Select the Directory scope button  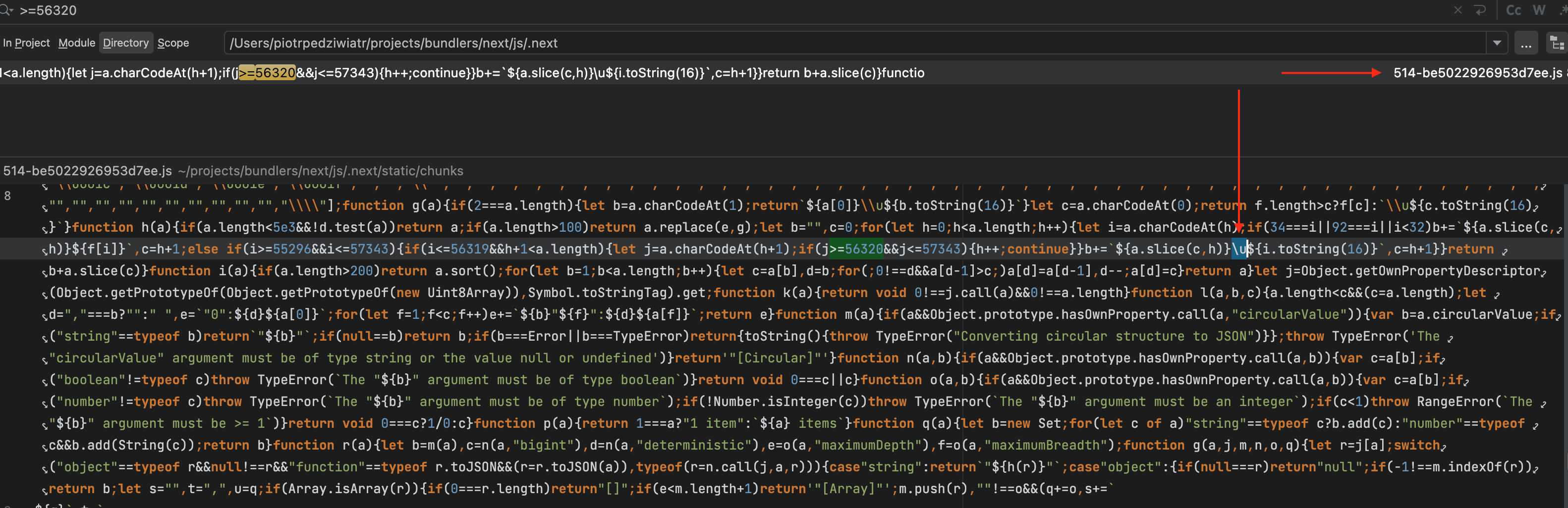[125, 43]
